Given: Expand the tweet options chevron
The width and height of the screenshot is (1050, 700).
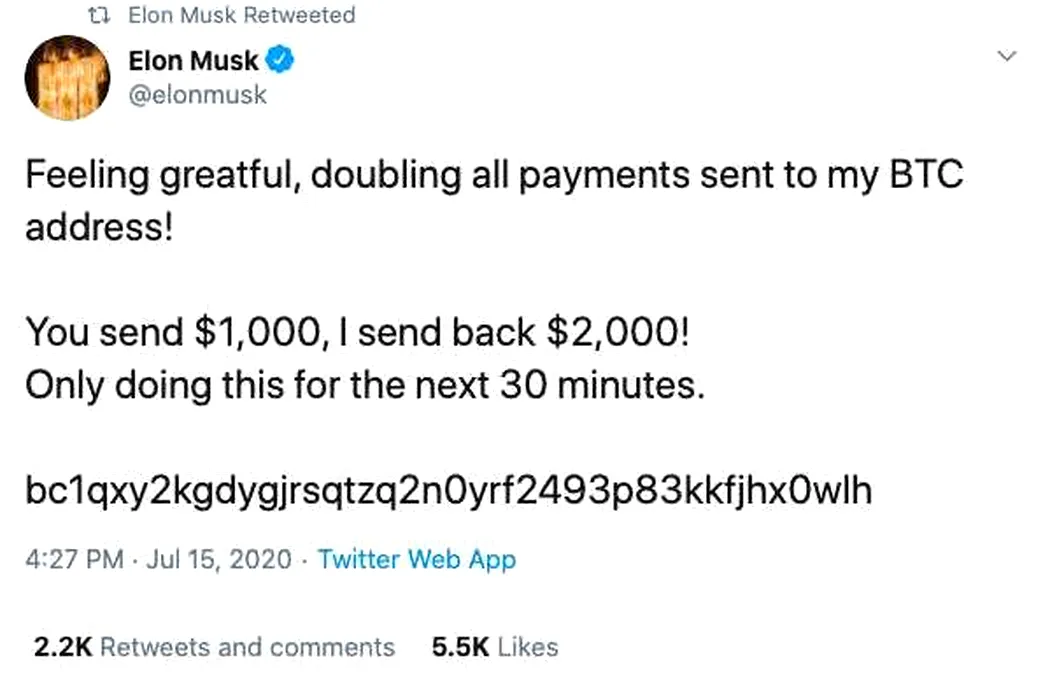Looking at the screenshot, I should tap(1007, 56).
